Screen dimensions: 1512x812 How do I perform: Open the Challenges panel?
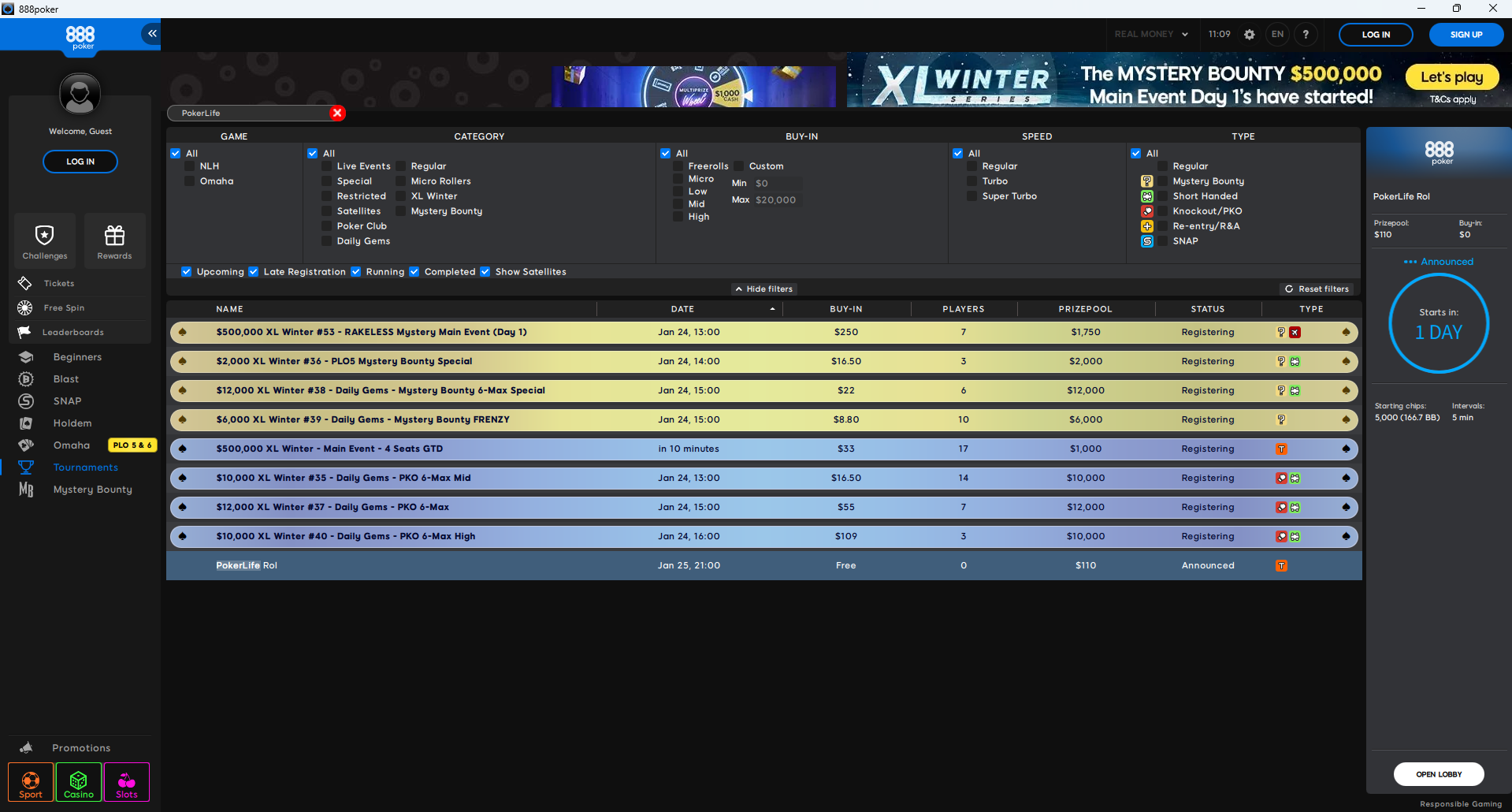click(44, 240)
